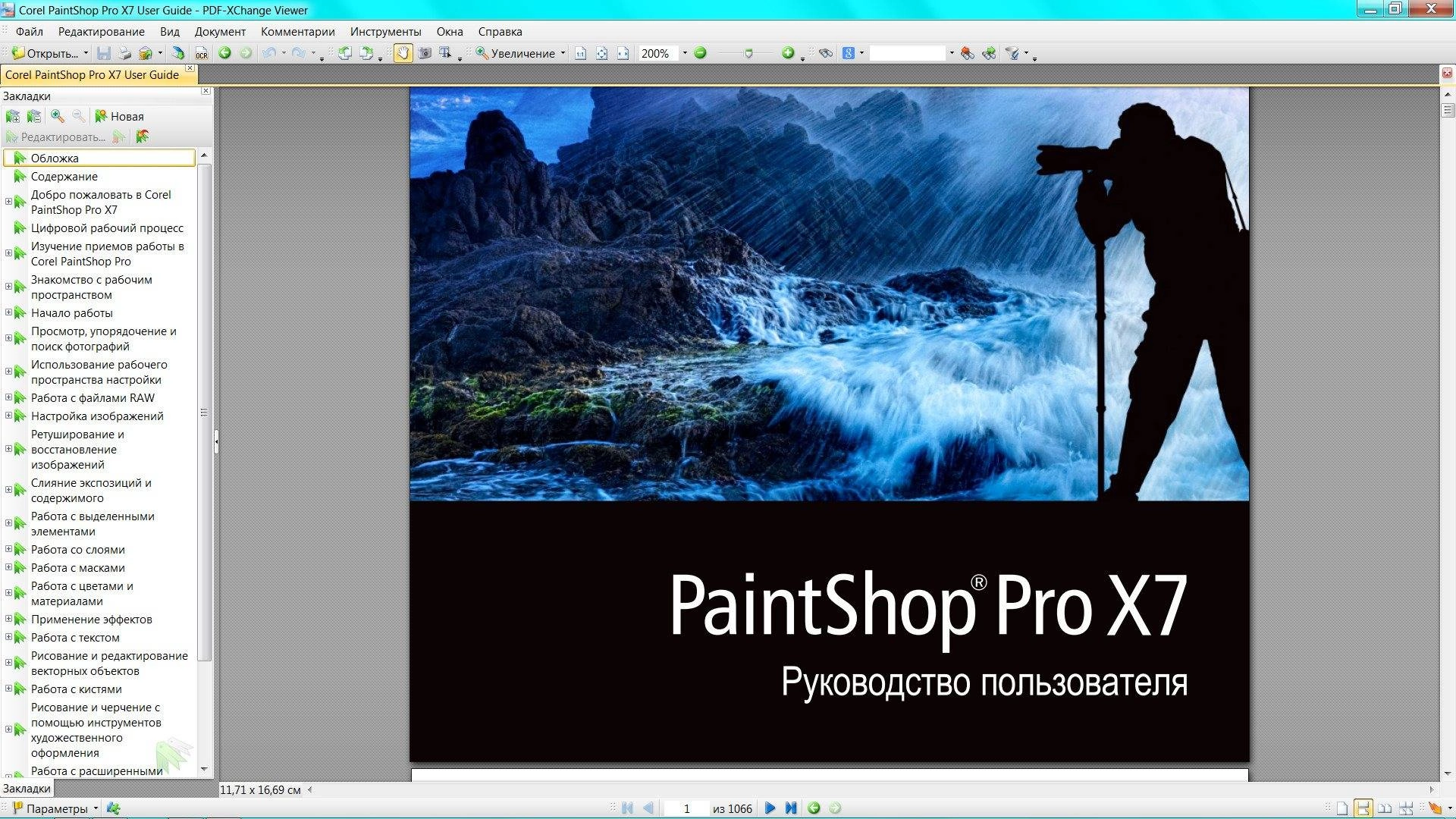The width and height of the screenshot is (1456, 819).
Task: Increase bookmark text size with the magnifier plus
Action: (x=58, y=116)
